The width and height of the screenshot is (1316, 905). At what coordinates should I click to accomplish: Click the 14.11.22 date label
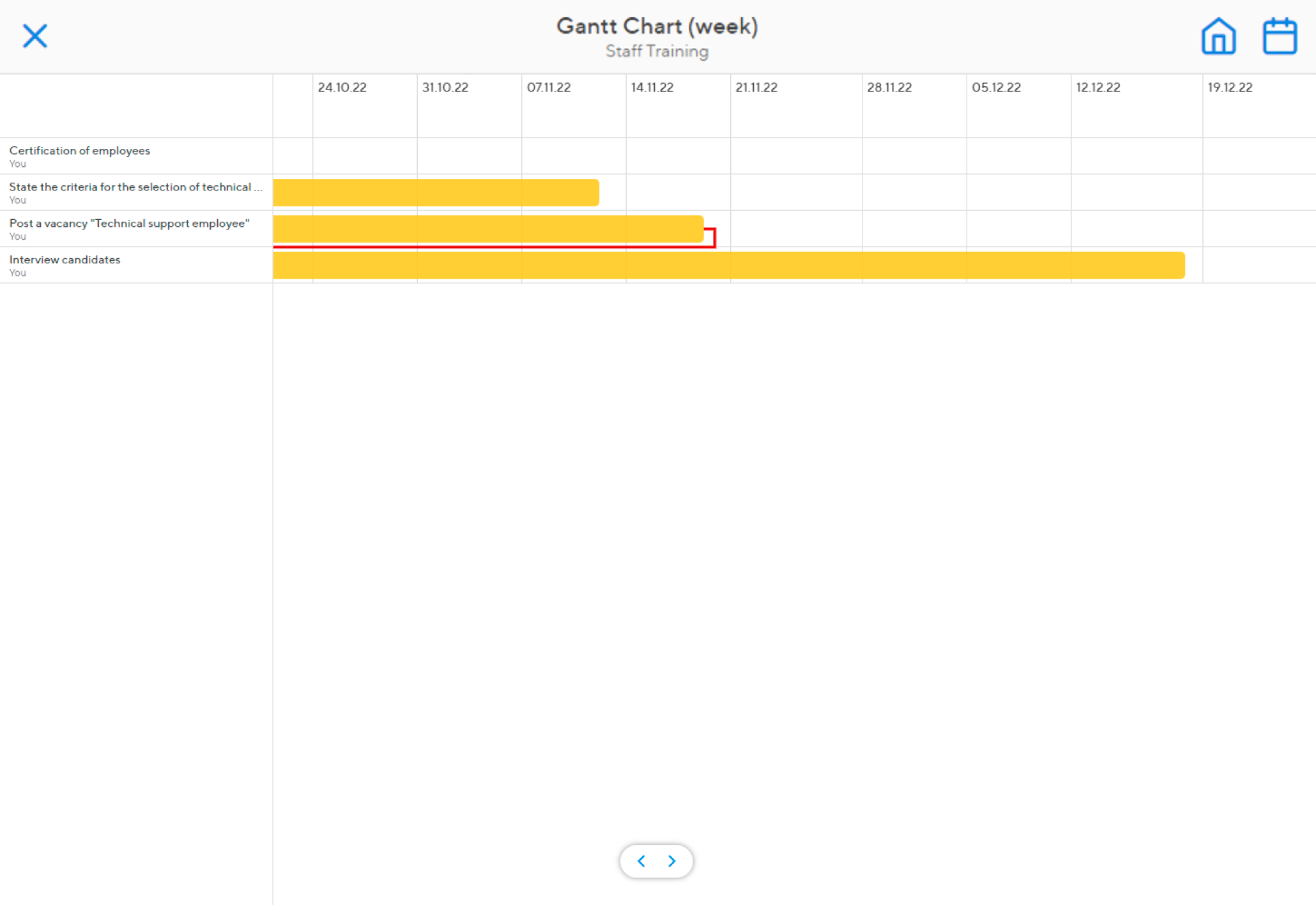pyautogui.click(x=652, y=88)
